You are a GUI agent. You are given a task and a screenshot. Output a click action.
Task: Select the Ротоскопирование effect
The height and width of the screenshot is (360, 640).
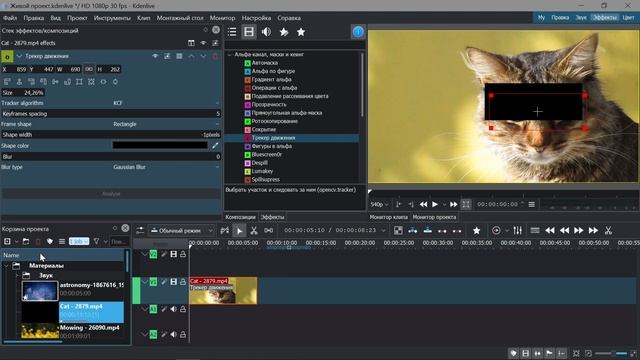coord(274,121)
